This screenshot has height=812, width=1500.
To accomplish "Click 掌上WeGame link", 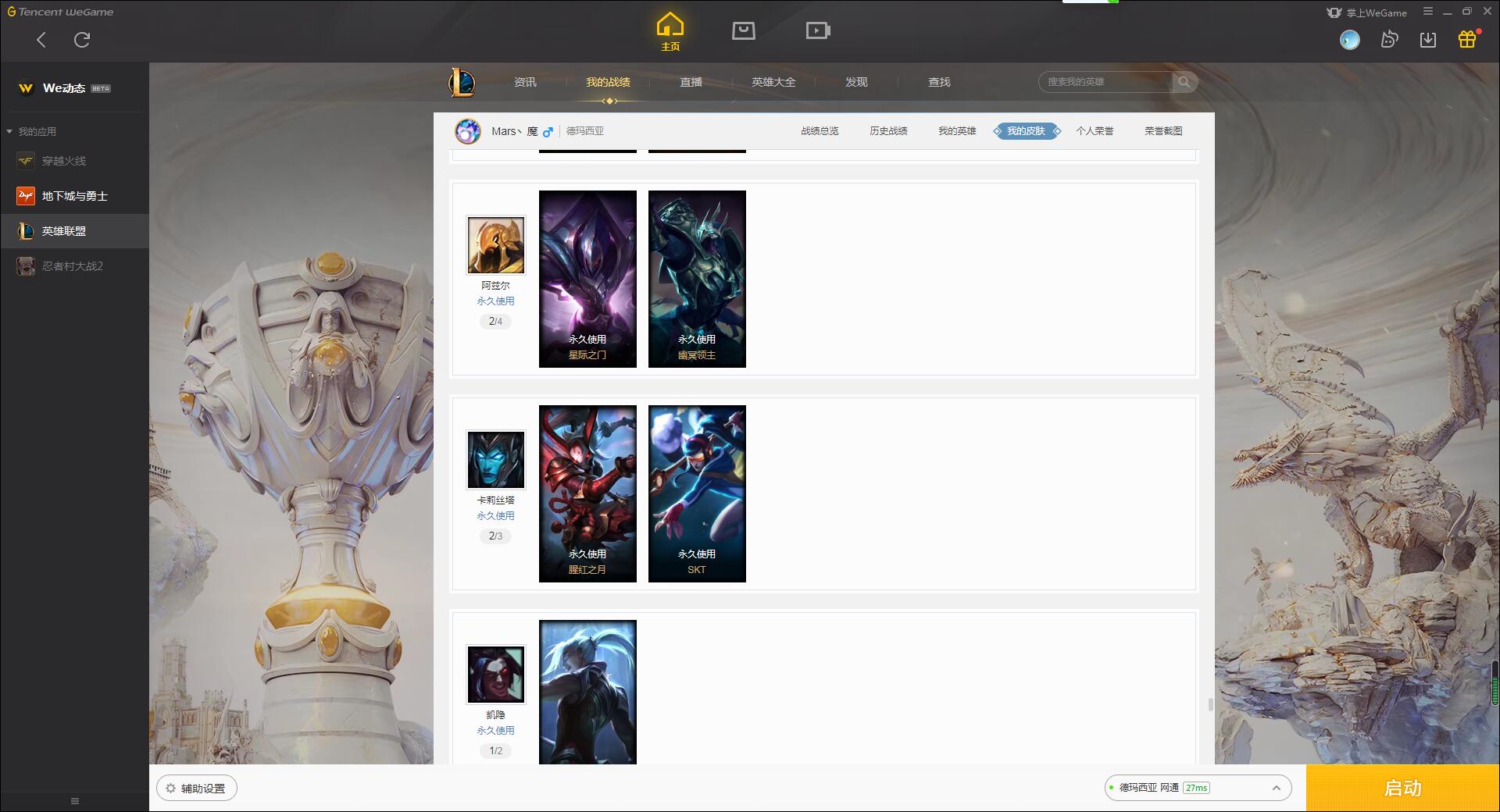I will (1367, 12).
